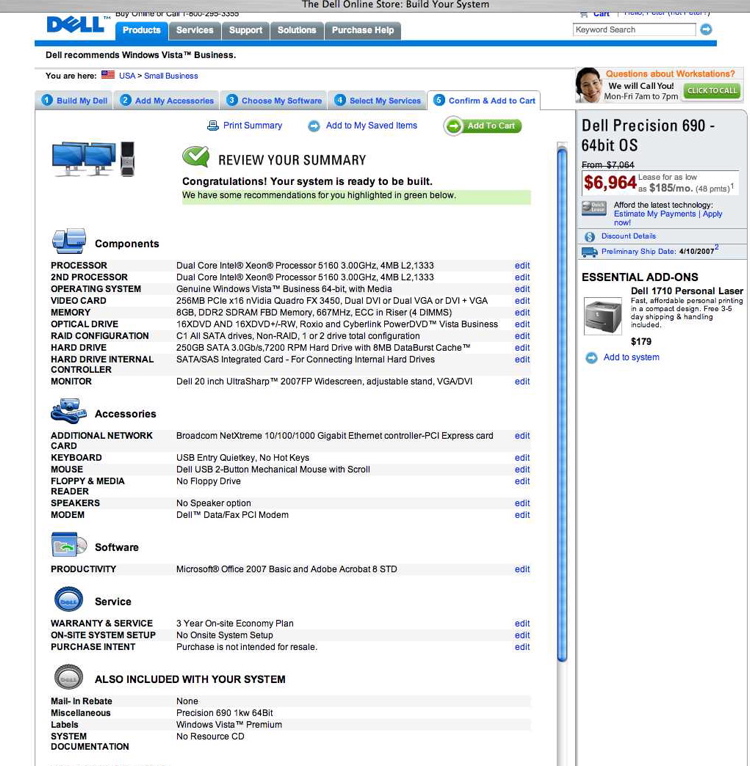Edit the PROCESSOR row

click(522, 266)
